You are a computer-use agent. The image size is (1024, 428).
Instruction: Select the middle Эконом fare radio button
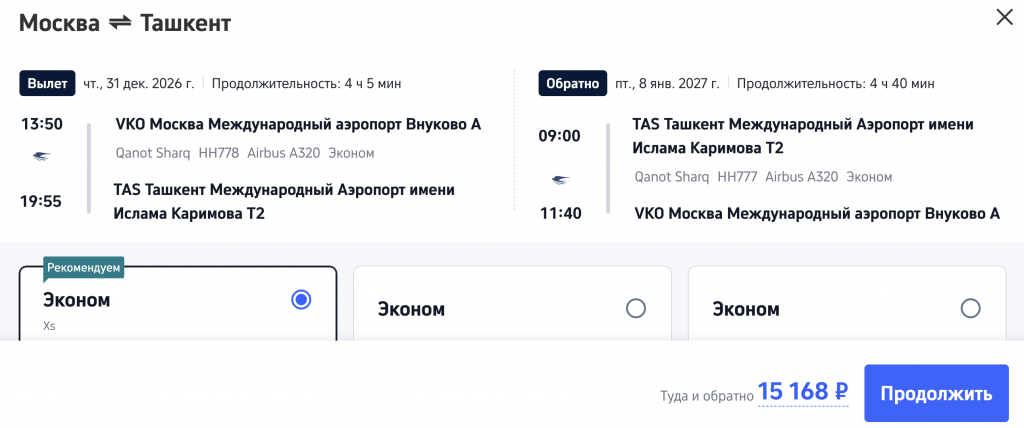pos(635,308)
